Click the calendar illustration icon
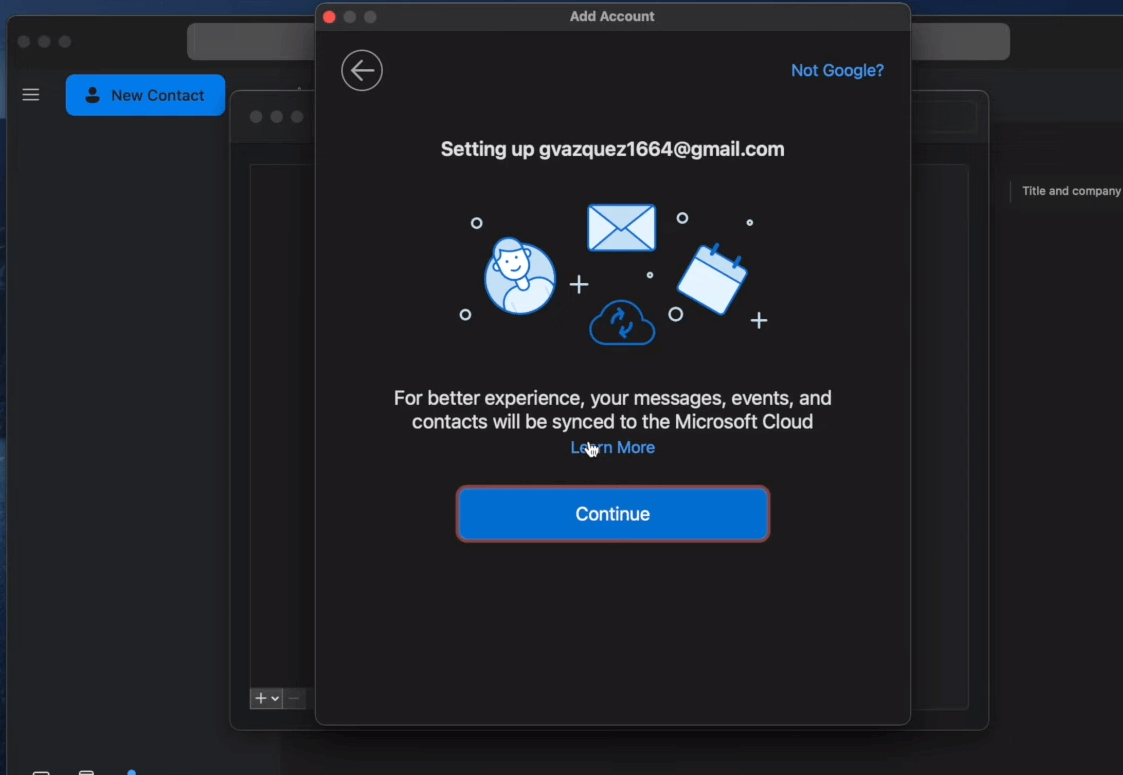Image resolution: width=1123 pixels, height=775 pixels. pos(712,279)
